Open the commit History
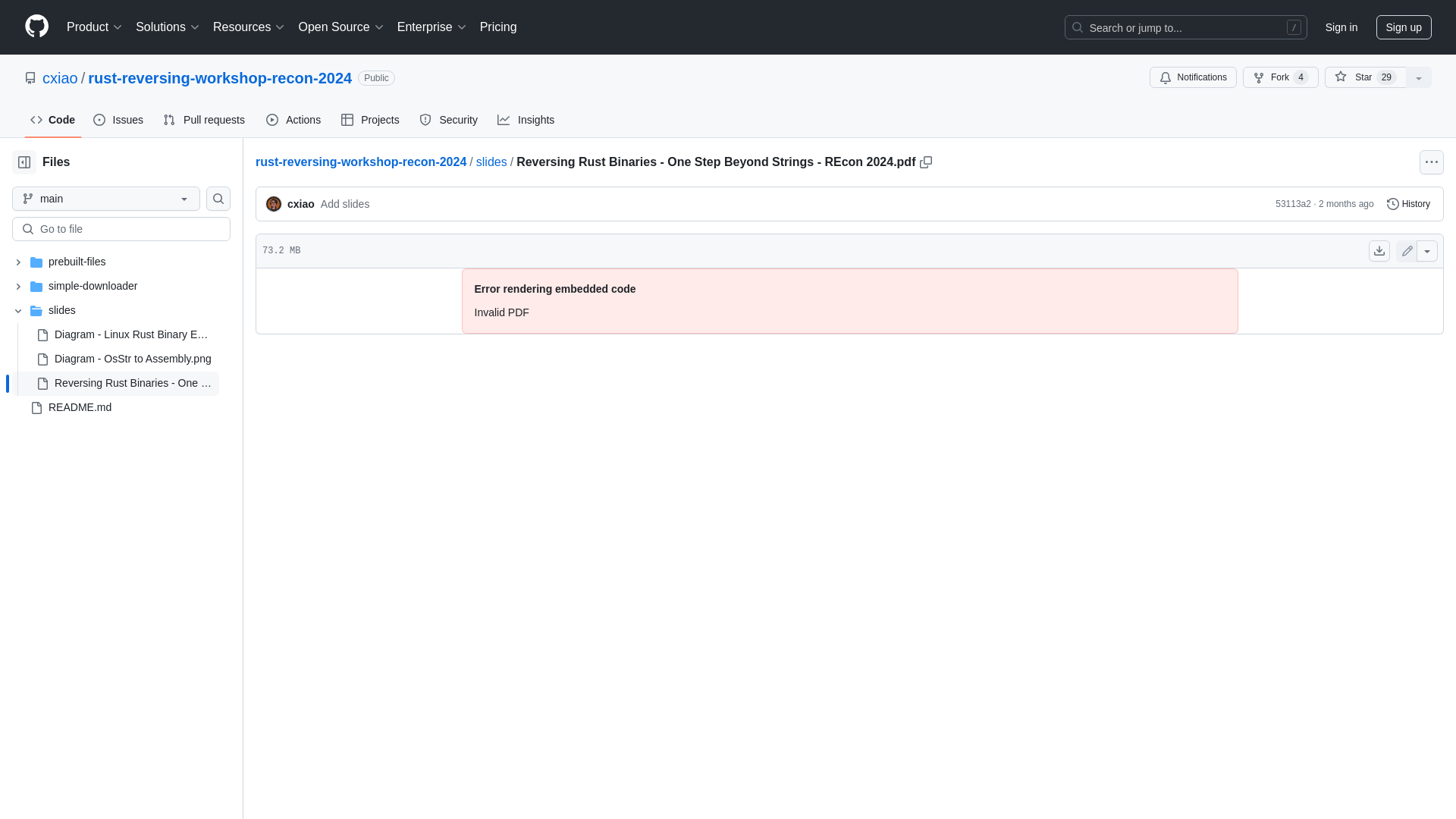The height and width of the screenshot is (819, 1456). click(x=1409, y=204)
